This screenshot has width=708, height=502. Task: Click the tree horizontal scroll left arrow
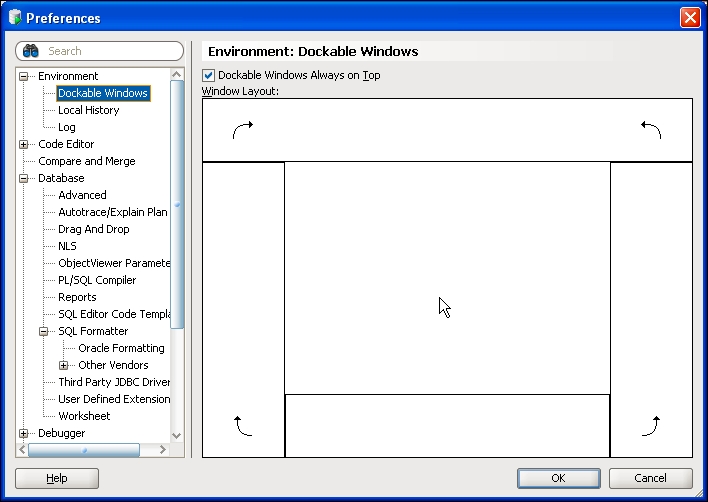[22, 450]
